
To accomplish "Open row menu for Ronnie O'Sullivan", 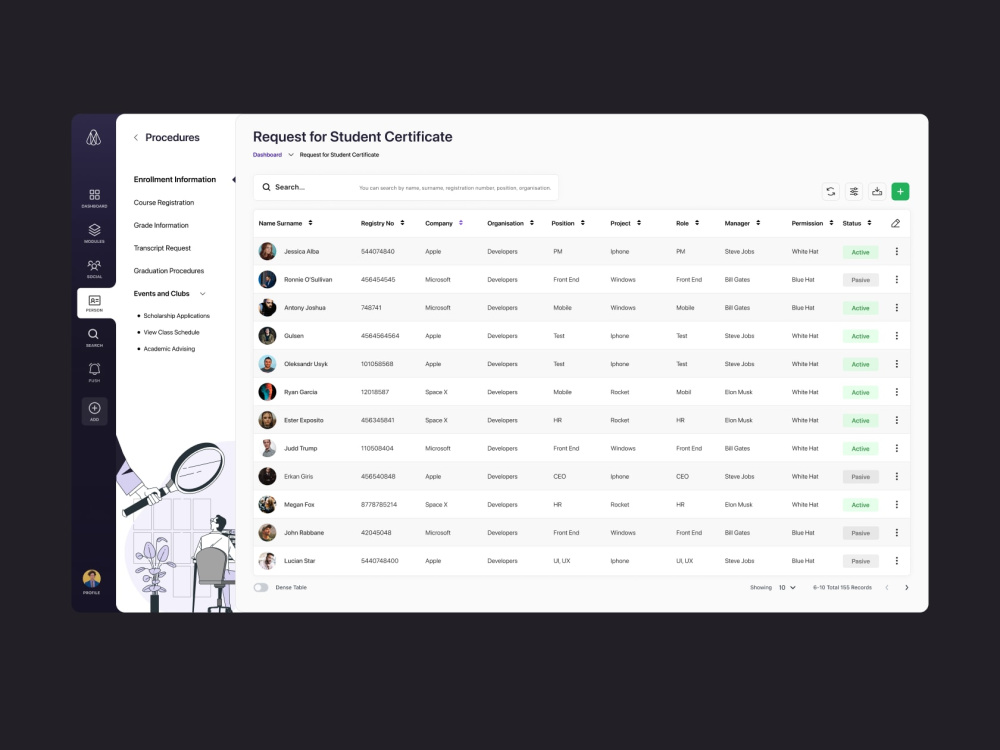I will pos(897,279).
